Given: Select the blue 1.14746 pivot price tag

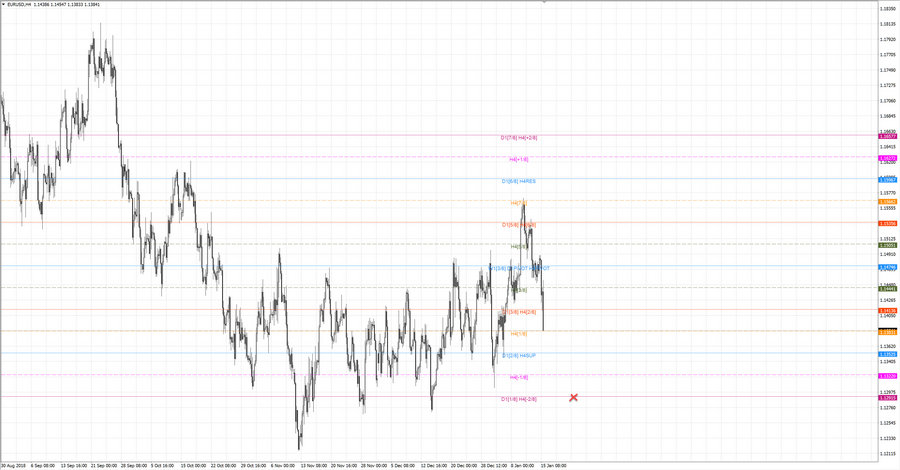Looking at the screenshot, I should click(x=887, y=267).
